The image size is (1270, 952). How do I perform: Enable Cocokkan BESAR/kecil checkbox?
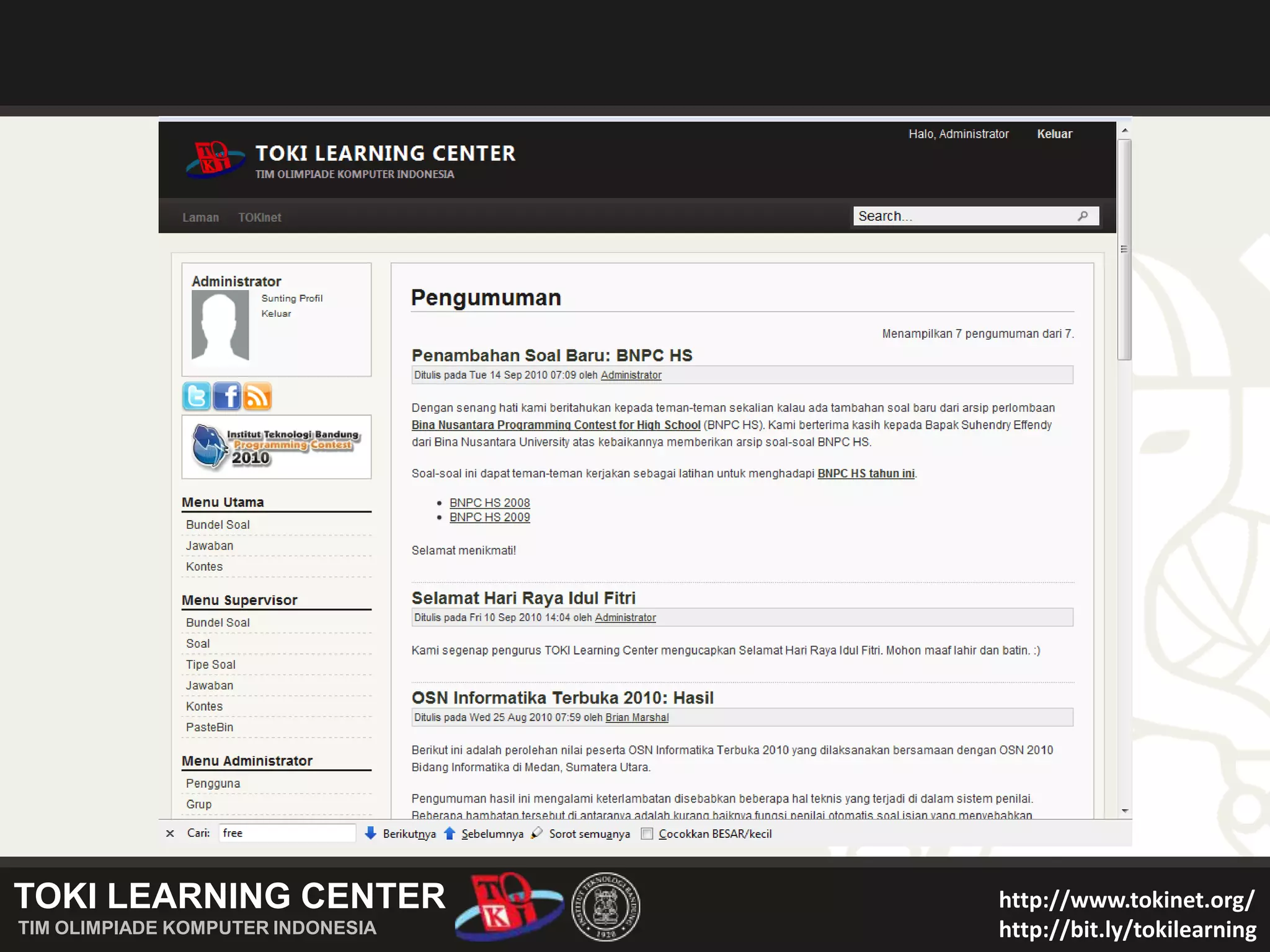(x=647, y=834)
